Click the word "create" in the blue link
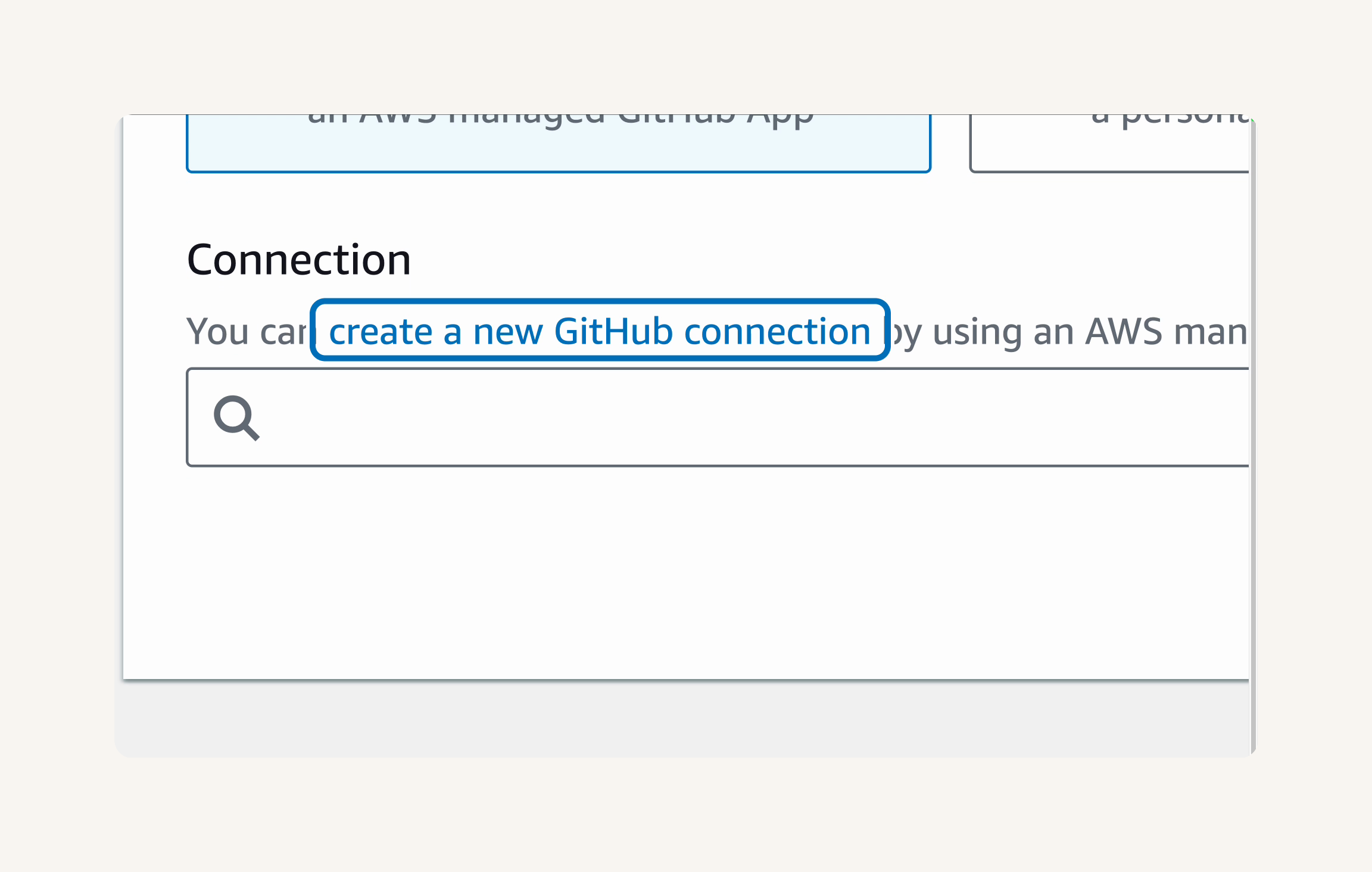1372x872 pixels. [x=381, y=332]
